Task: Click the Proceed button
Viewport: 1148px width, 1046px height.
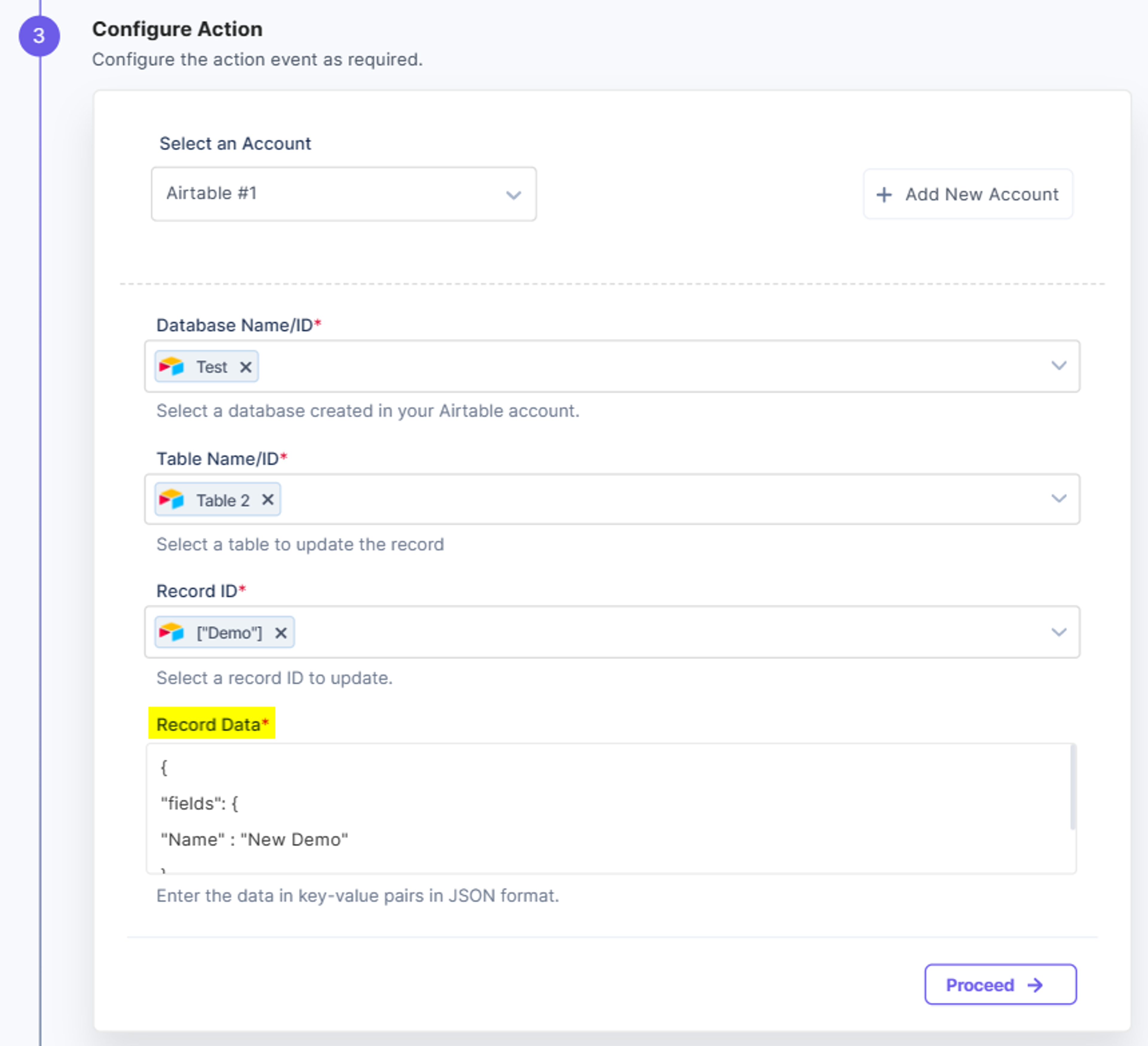Action: coord(1001,984)
